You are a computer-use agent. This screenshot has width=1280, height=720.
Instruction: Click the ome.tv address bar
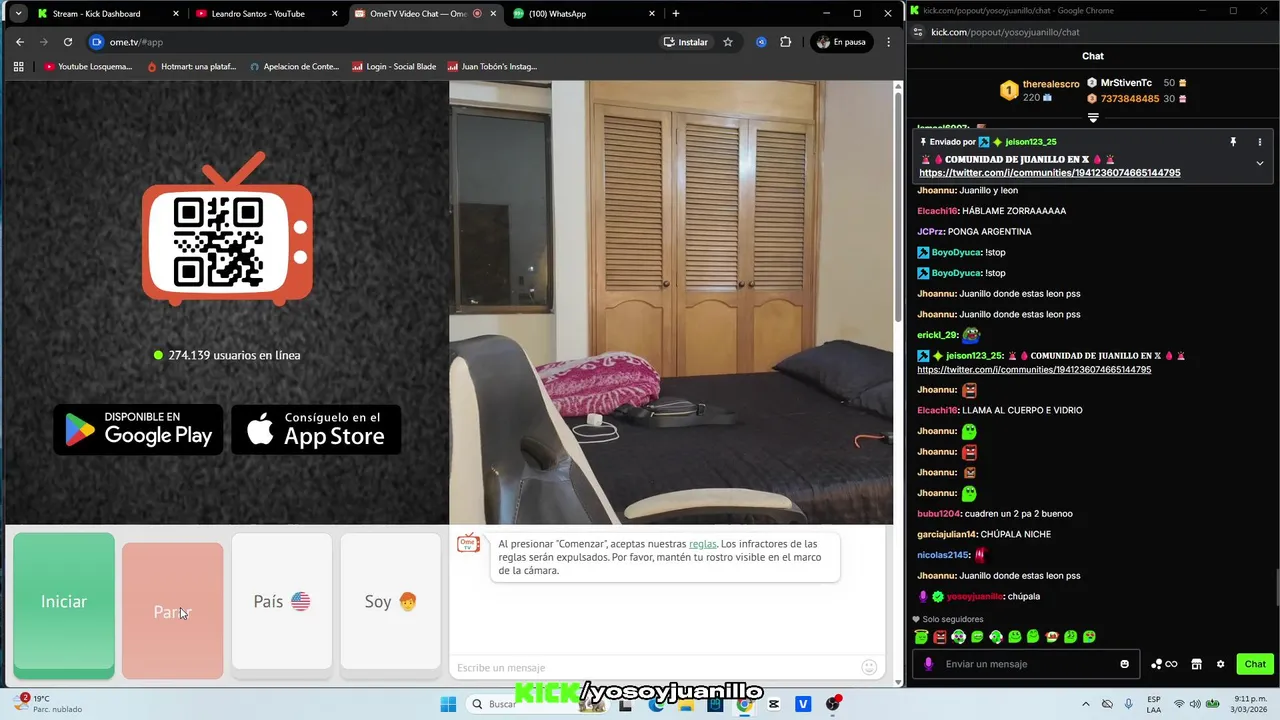click(370, 42)
